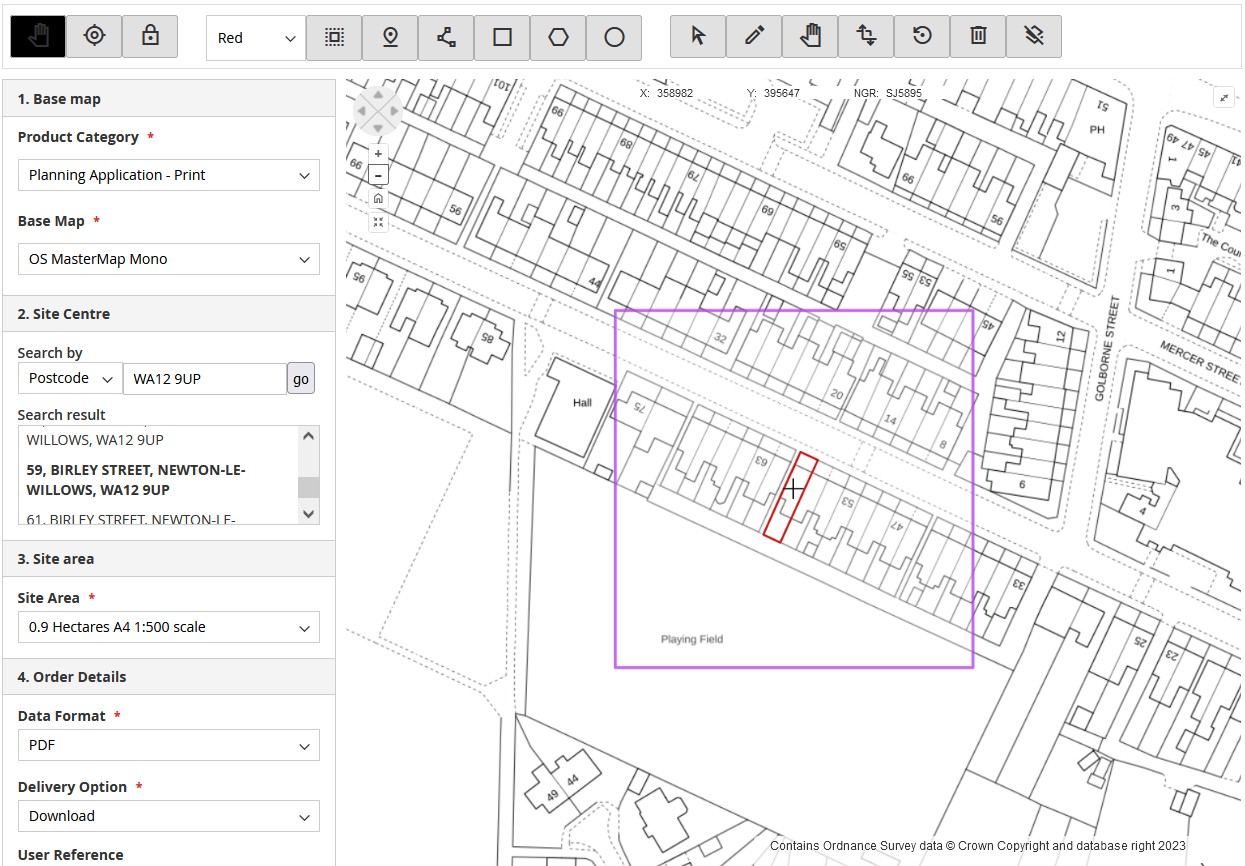Zoom out with the minus button

tap(378, 175)
